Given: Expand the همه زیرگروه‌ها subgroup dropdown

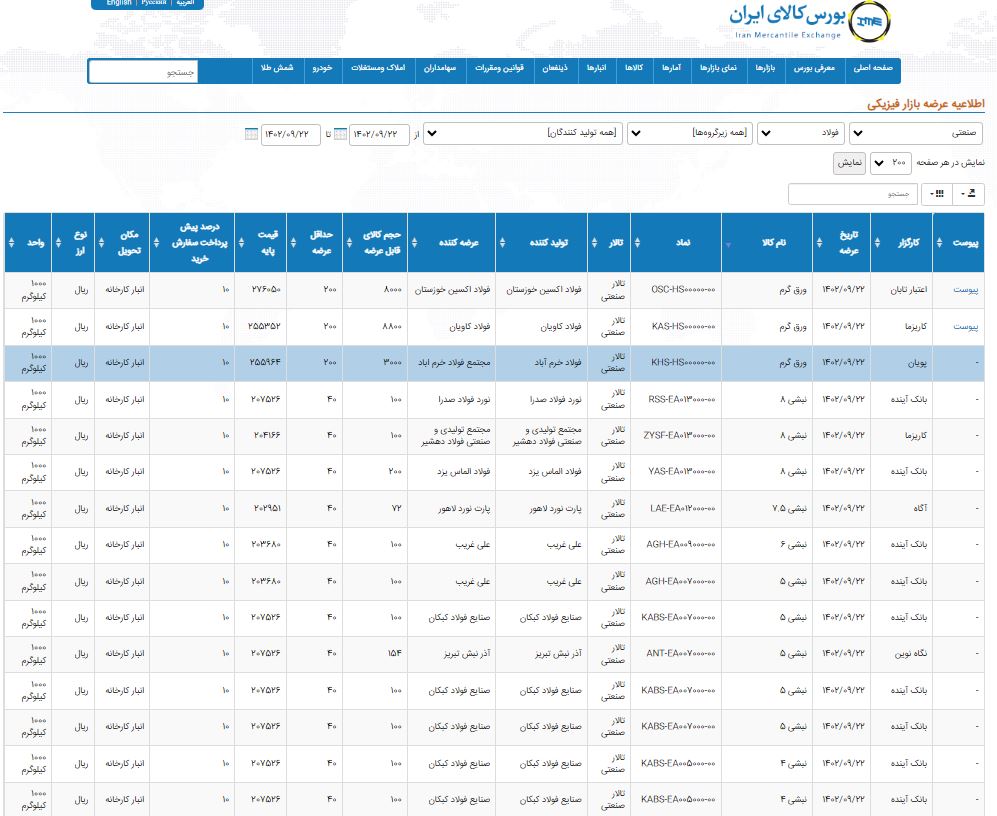Looking at the screenshot, I should 690,134.
